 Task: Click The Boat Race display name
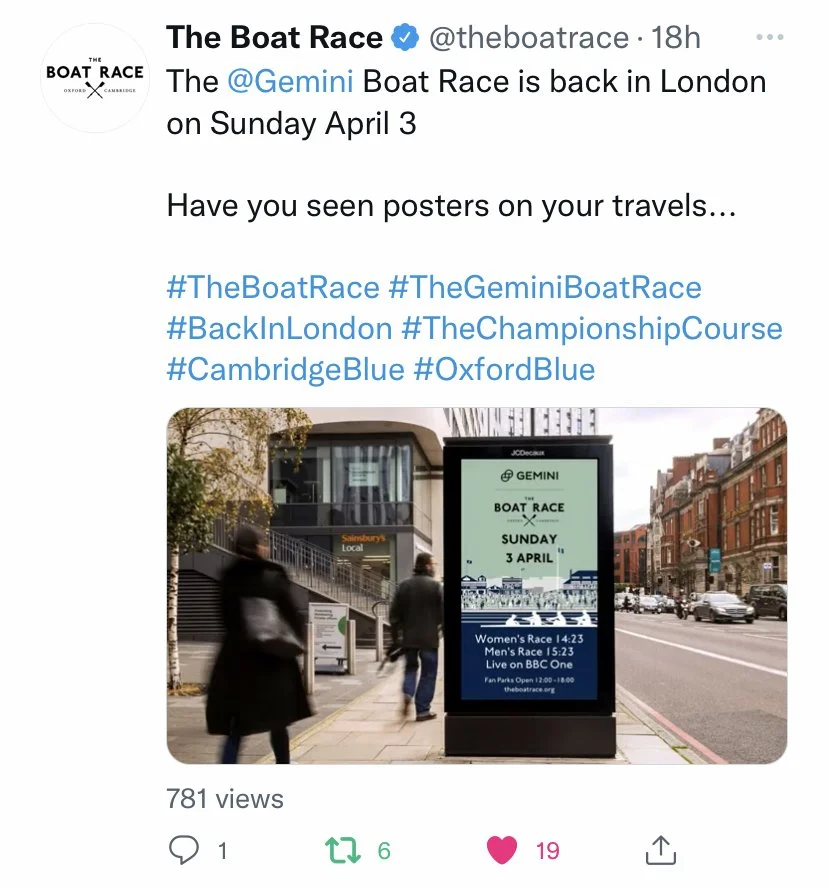[x=274, y=38]
